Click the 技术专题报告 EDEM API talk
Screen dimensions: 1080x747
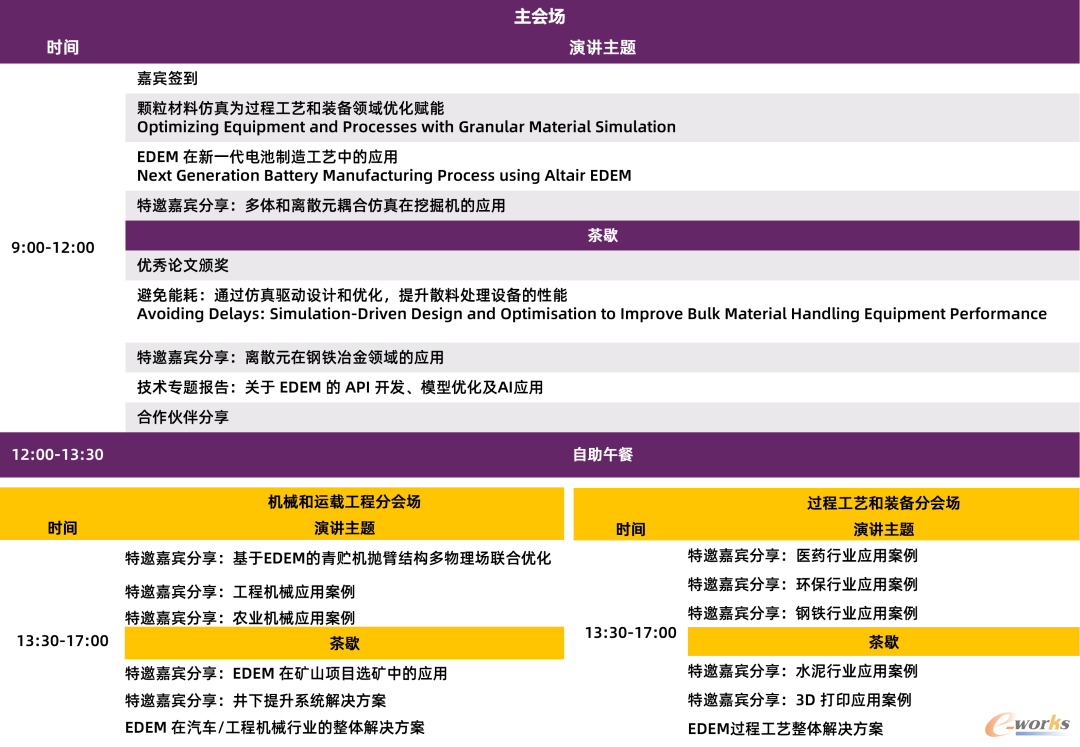coord(340,387)
